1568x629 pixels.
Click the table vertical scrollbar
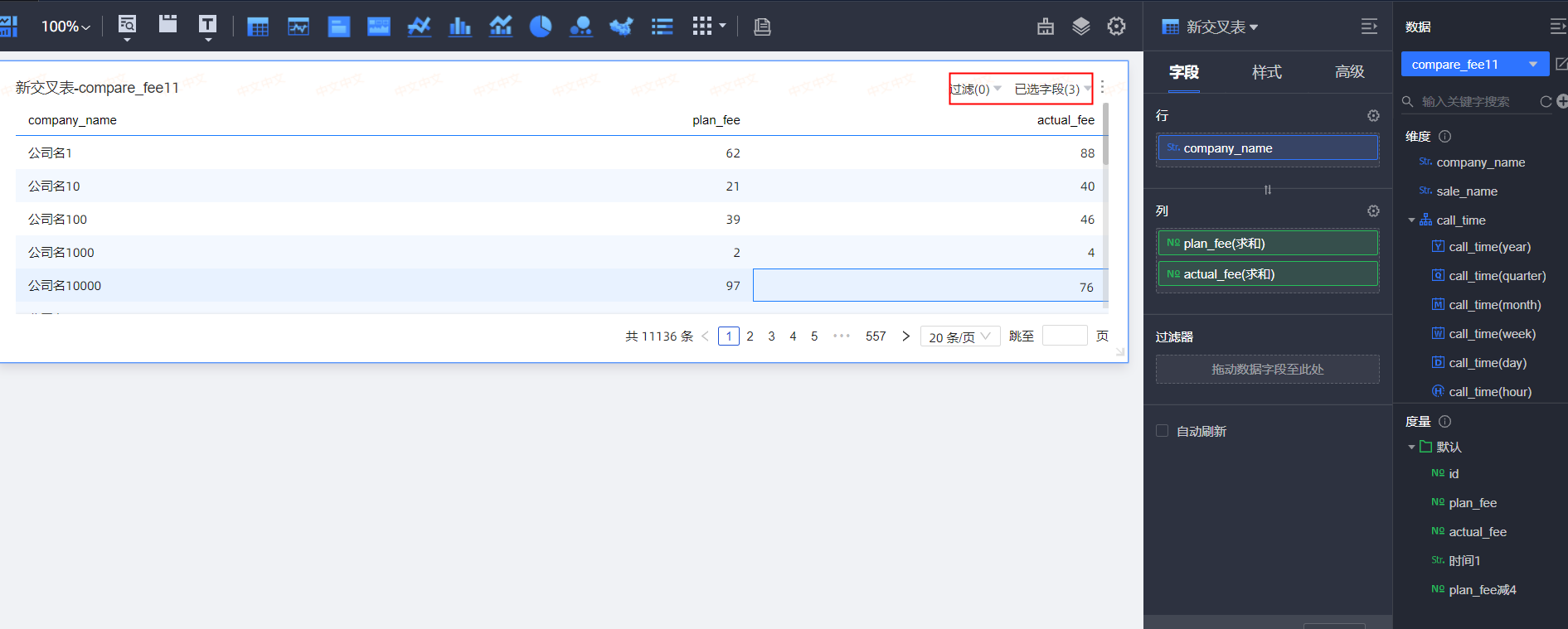[1105, 133]
